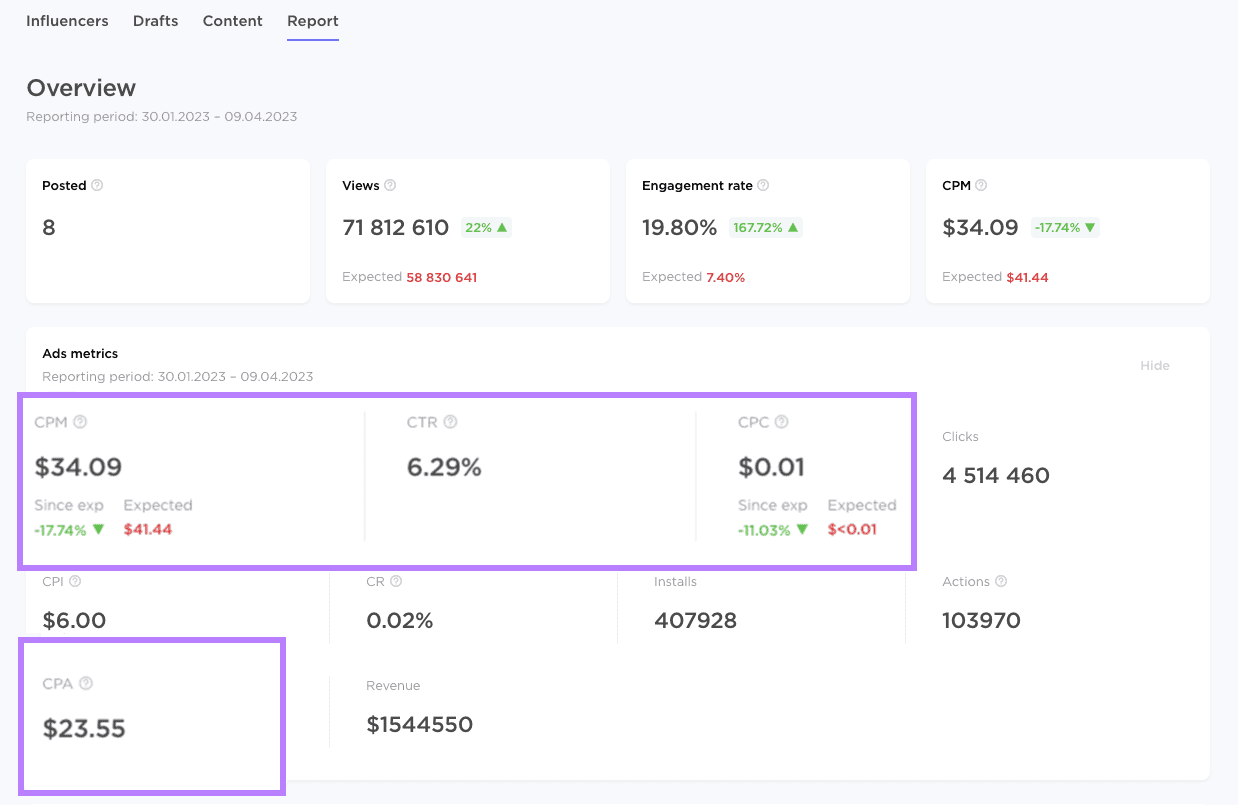Click the Revenue value $1544550
The width and height of the screenshot is (1238, 805).
(420, 724)
